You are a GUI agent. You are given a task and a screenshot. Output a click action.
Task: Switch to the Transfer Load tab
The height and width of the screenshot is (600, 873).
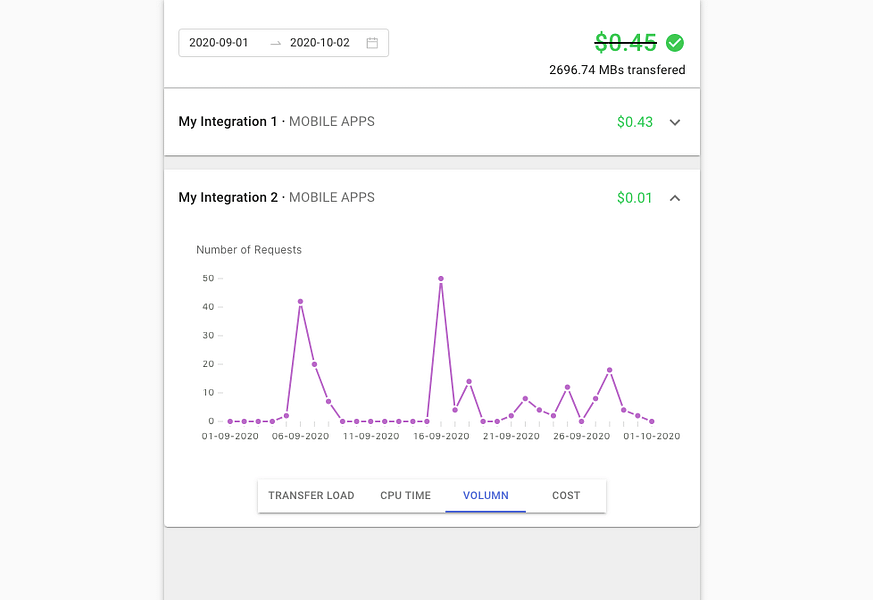[x=311, y=495]
